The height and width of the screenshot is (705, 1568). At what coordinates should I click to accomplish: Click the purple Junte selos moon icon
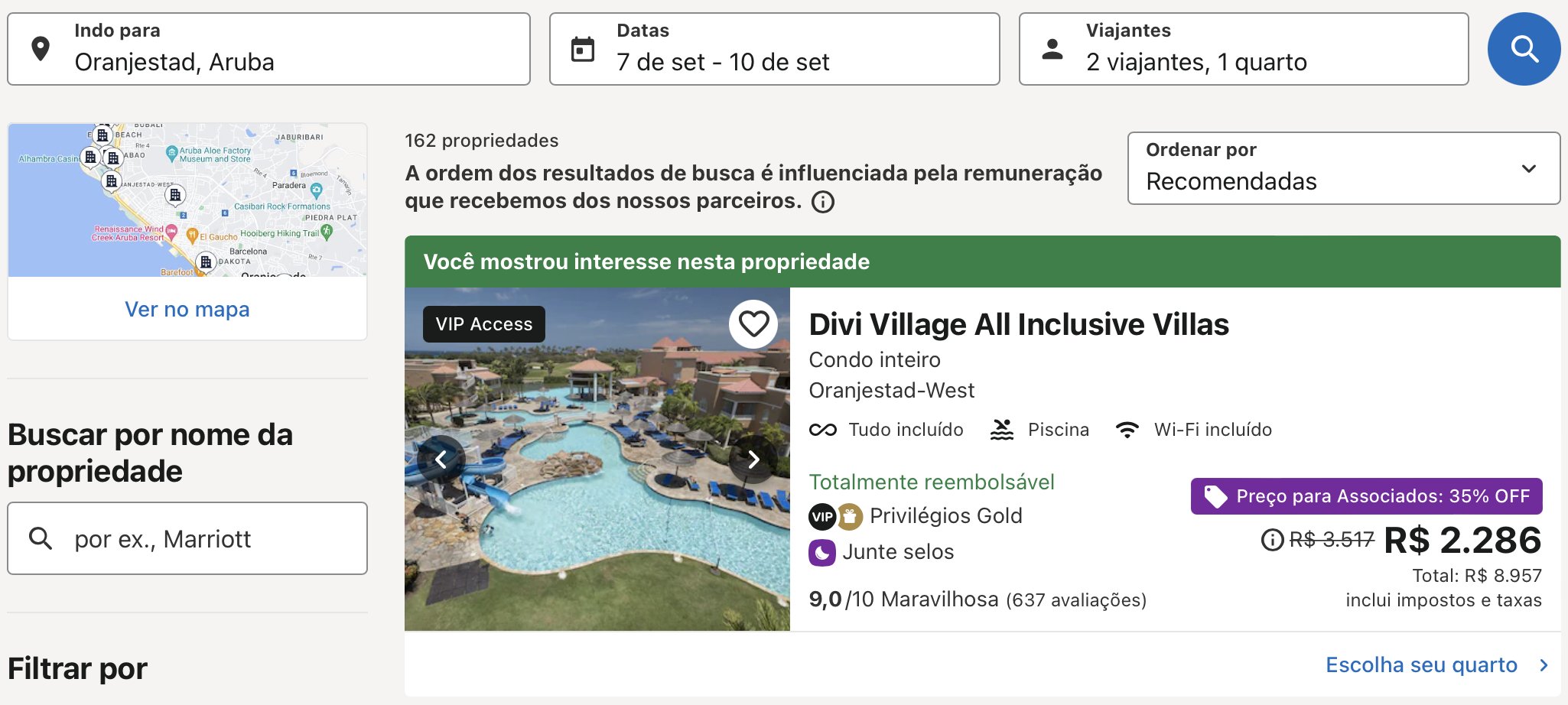[822, 552]
